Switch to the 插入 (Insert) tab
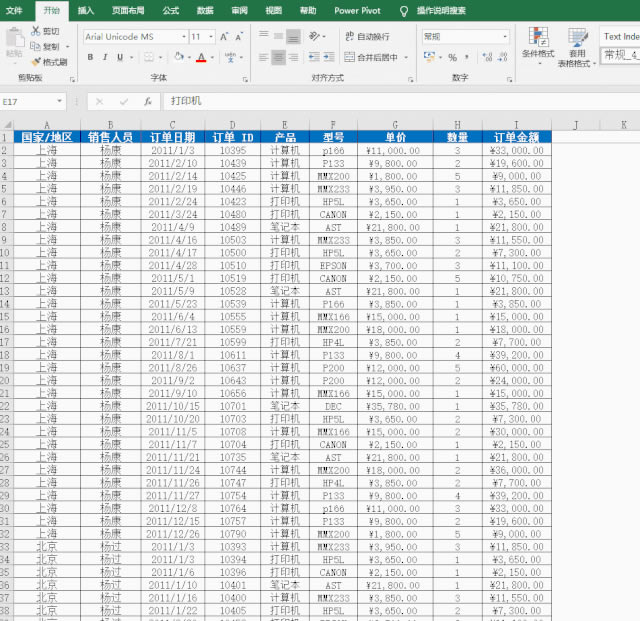Viewport: 640px width, 621px height. pos(86,10)
